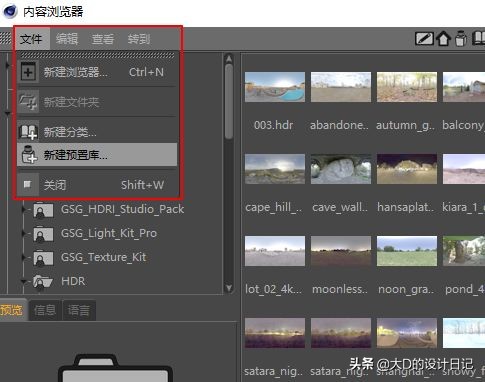The image size is (485, 382).
Task: Select the noon_gra.. HDR thumbnail
Action: pos(407,251)
